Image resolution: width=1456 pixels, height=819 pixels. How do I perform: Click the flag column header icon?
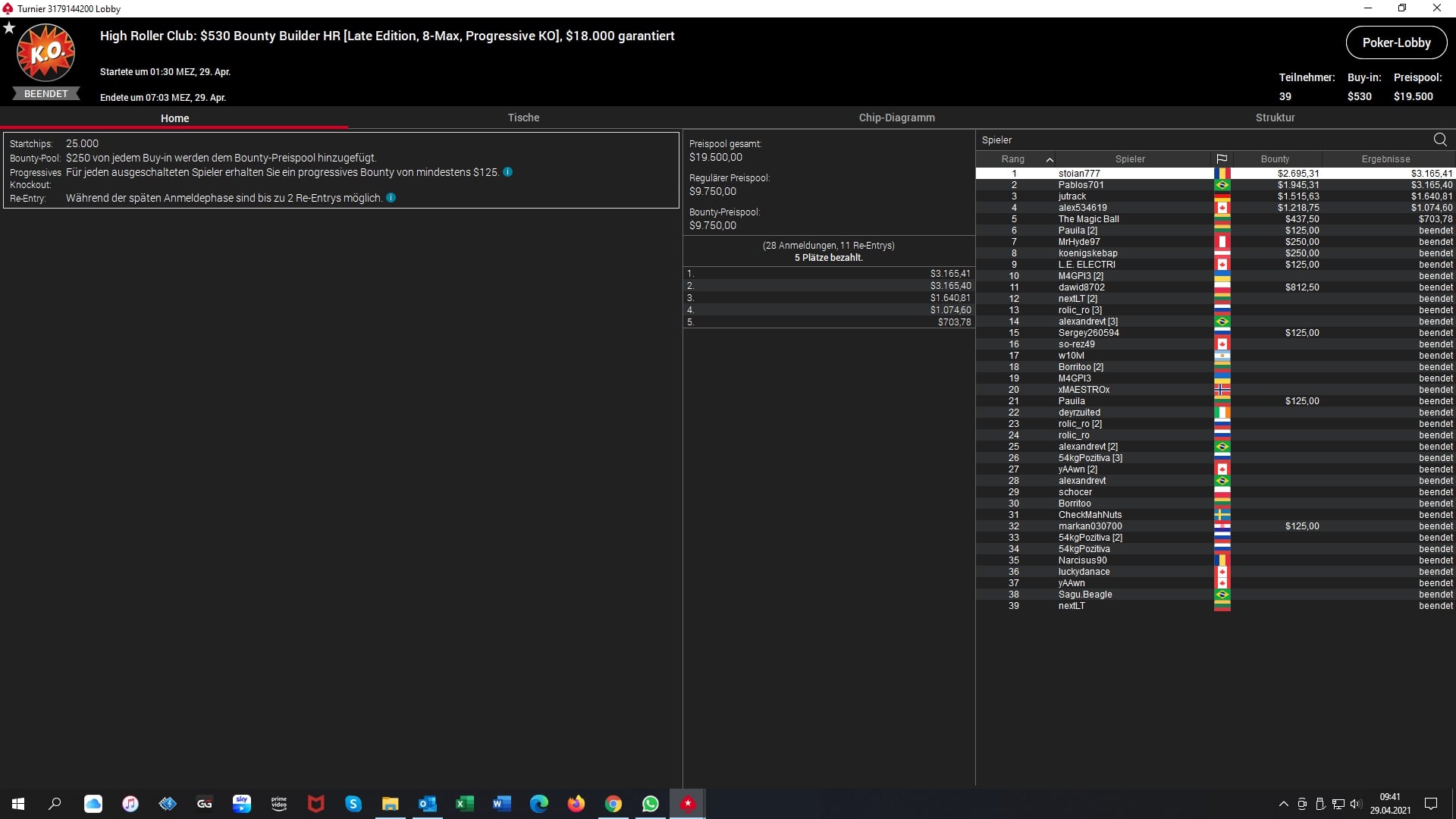(1222, 159)
